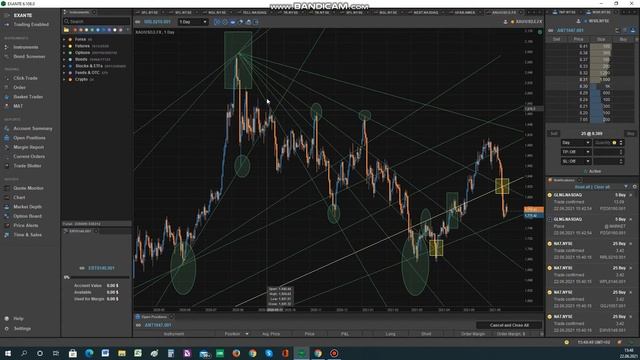Click the first chart toolbar icon after timeframe
The height and width of the screenshot is (360, 640).
[217, 22]
